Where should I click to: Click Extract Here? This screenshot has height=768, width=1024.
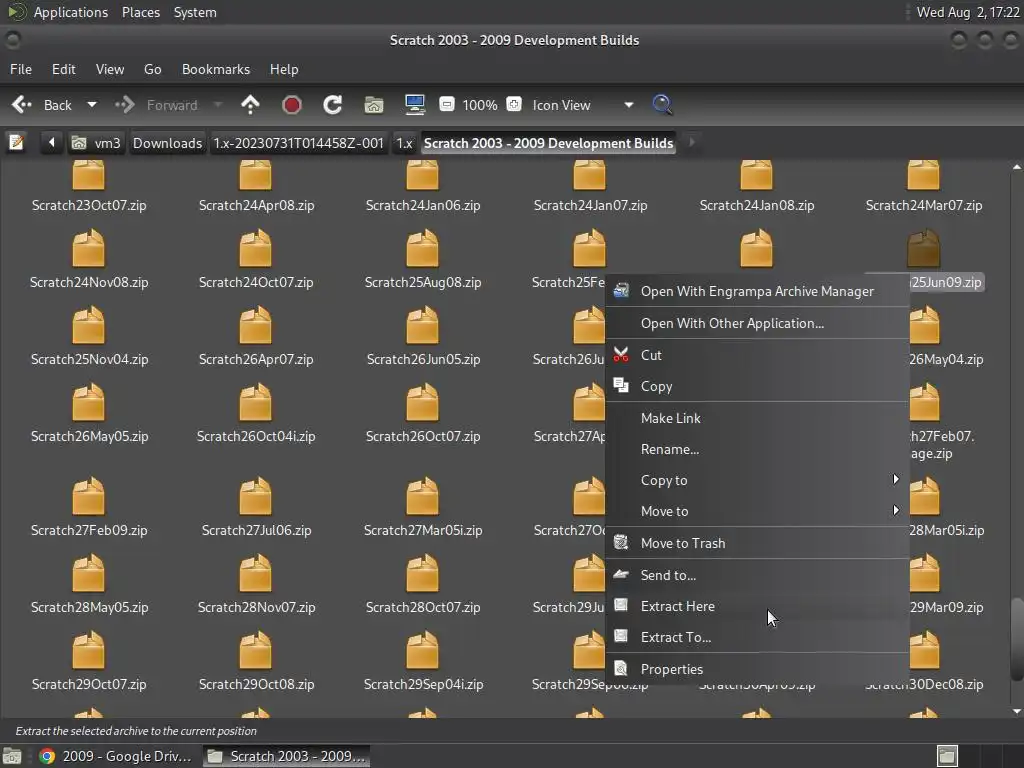click(x=758, y=606)
